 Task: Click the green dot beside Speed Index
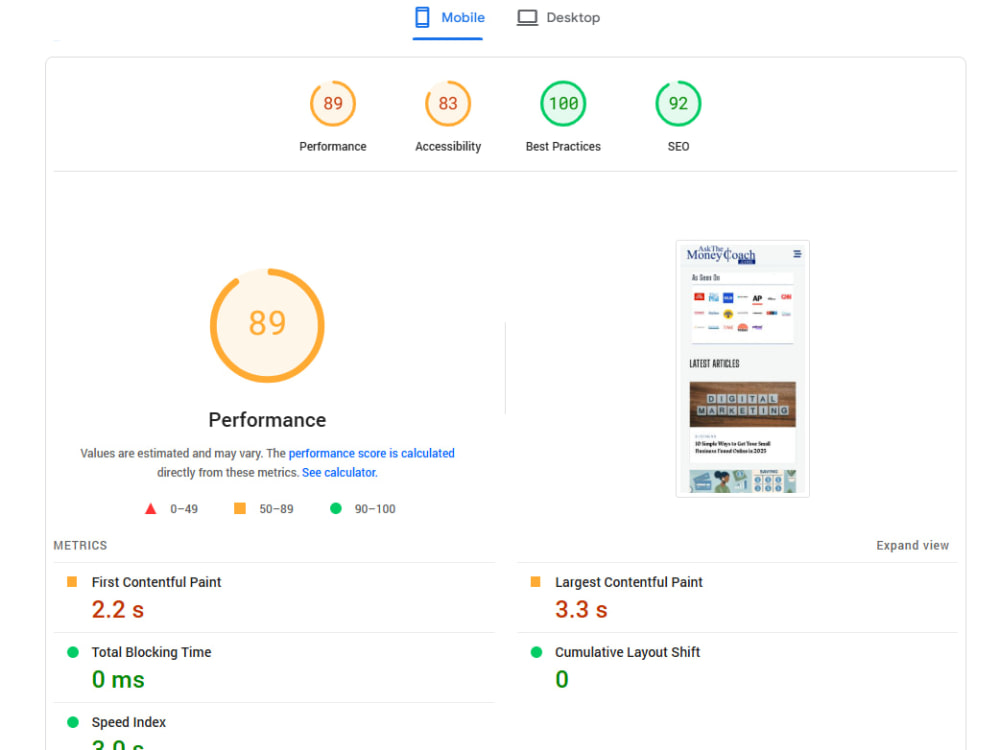pos(73,722)
